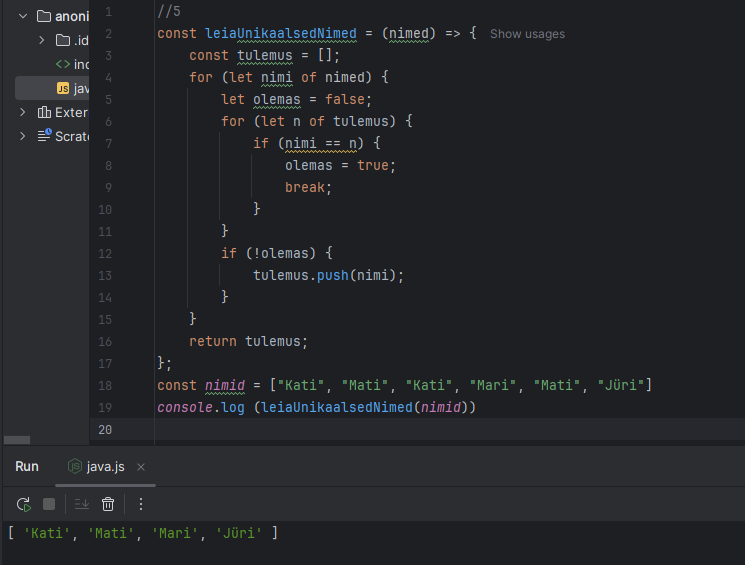This screenshot has width=745, height=565.
Task: Click the External Libraries bar-chart icon
Action: pyautogui.click(x=43, y=112)
